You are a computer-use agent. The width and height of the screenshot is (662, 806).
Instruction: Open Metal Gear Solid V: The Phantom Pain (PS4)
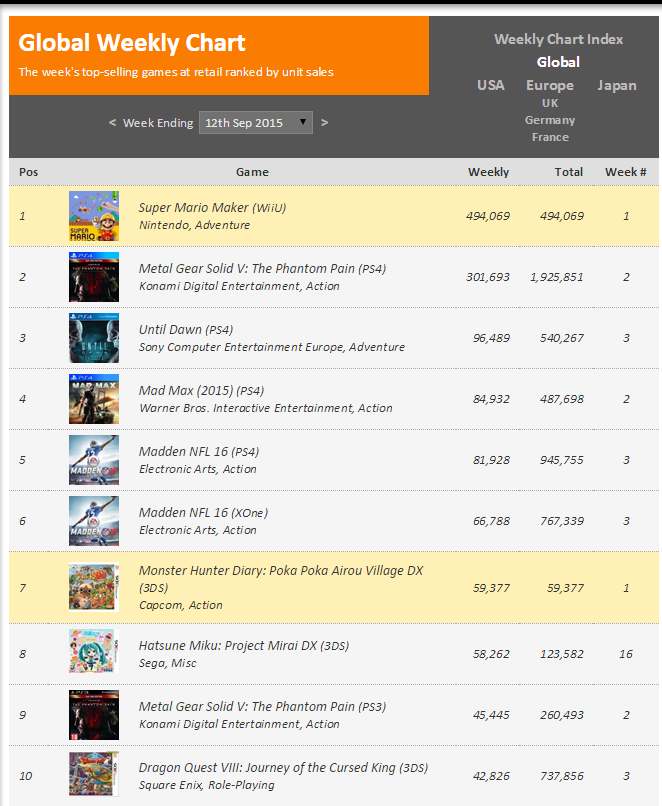pyautogui.click(x=262, y=269)
